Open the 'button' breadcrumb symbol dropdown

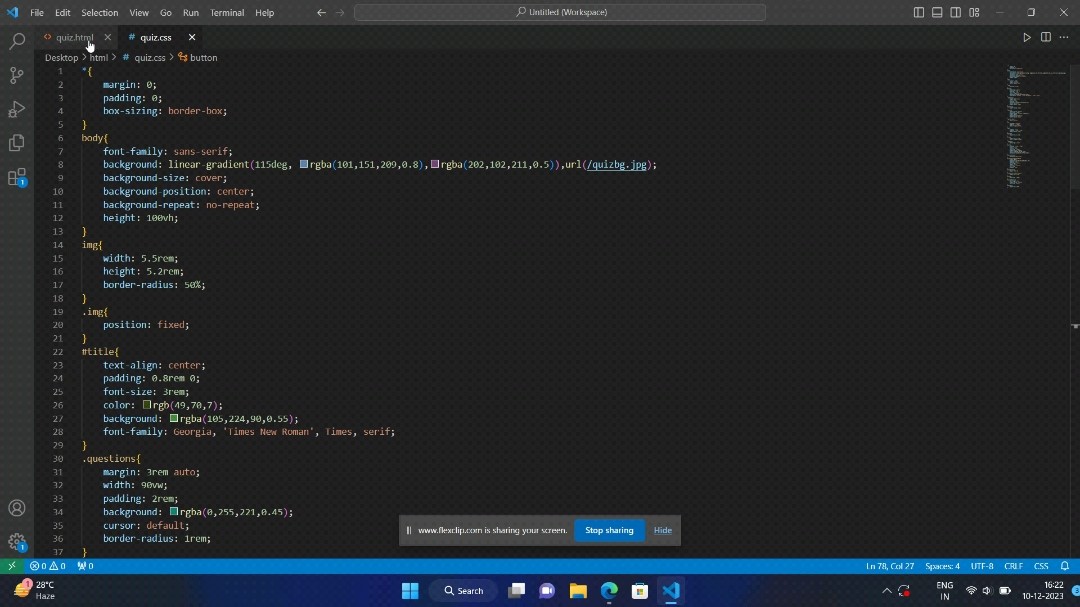click(203, 58)
